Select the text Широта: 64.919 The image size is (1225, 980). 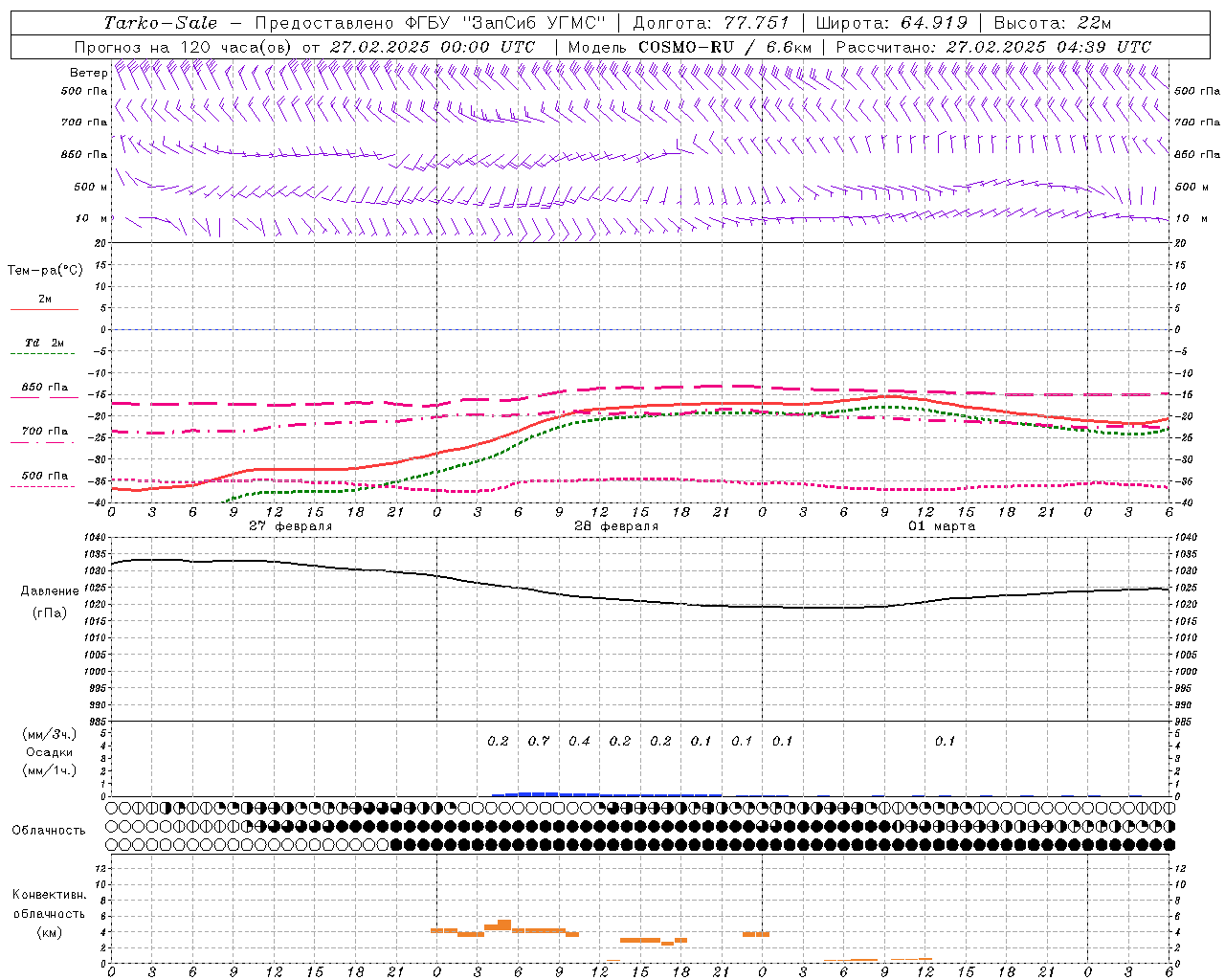(892, 23)
